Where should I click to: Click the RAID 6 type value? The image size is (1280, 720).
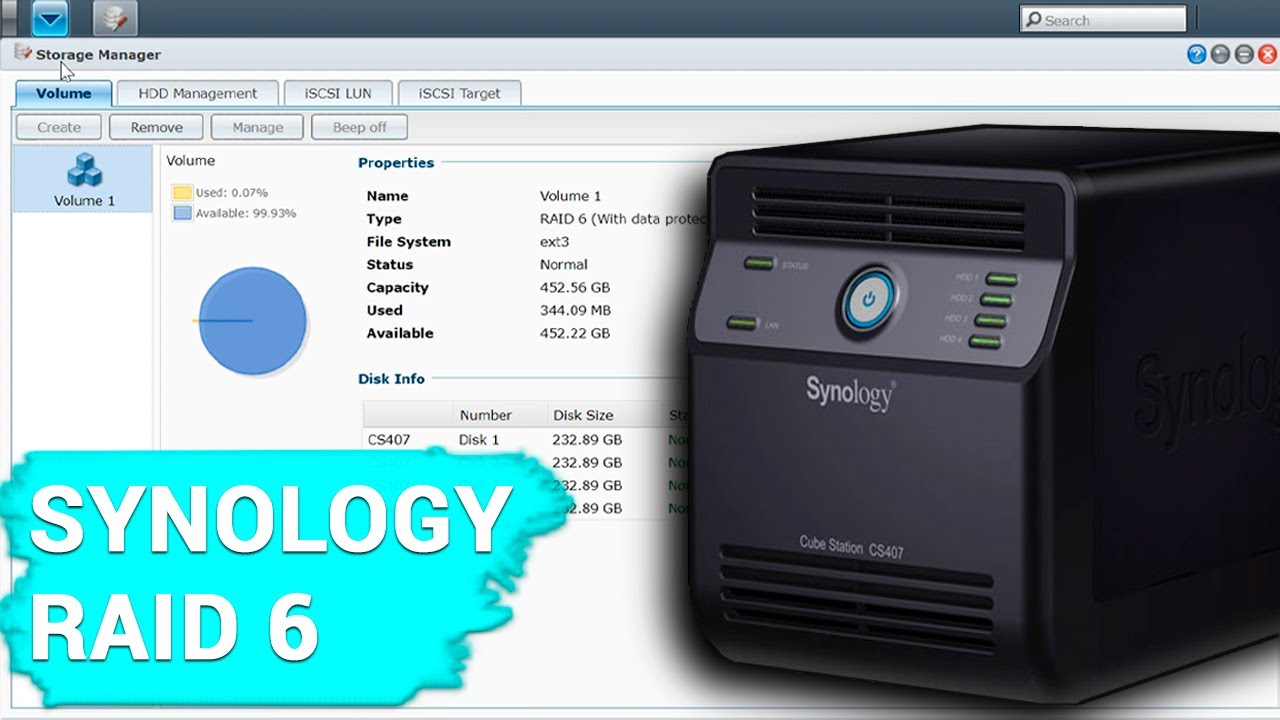pyautogui.click(x=624, y=219)
